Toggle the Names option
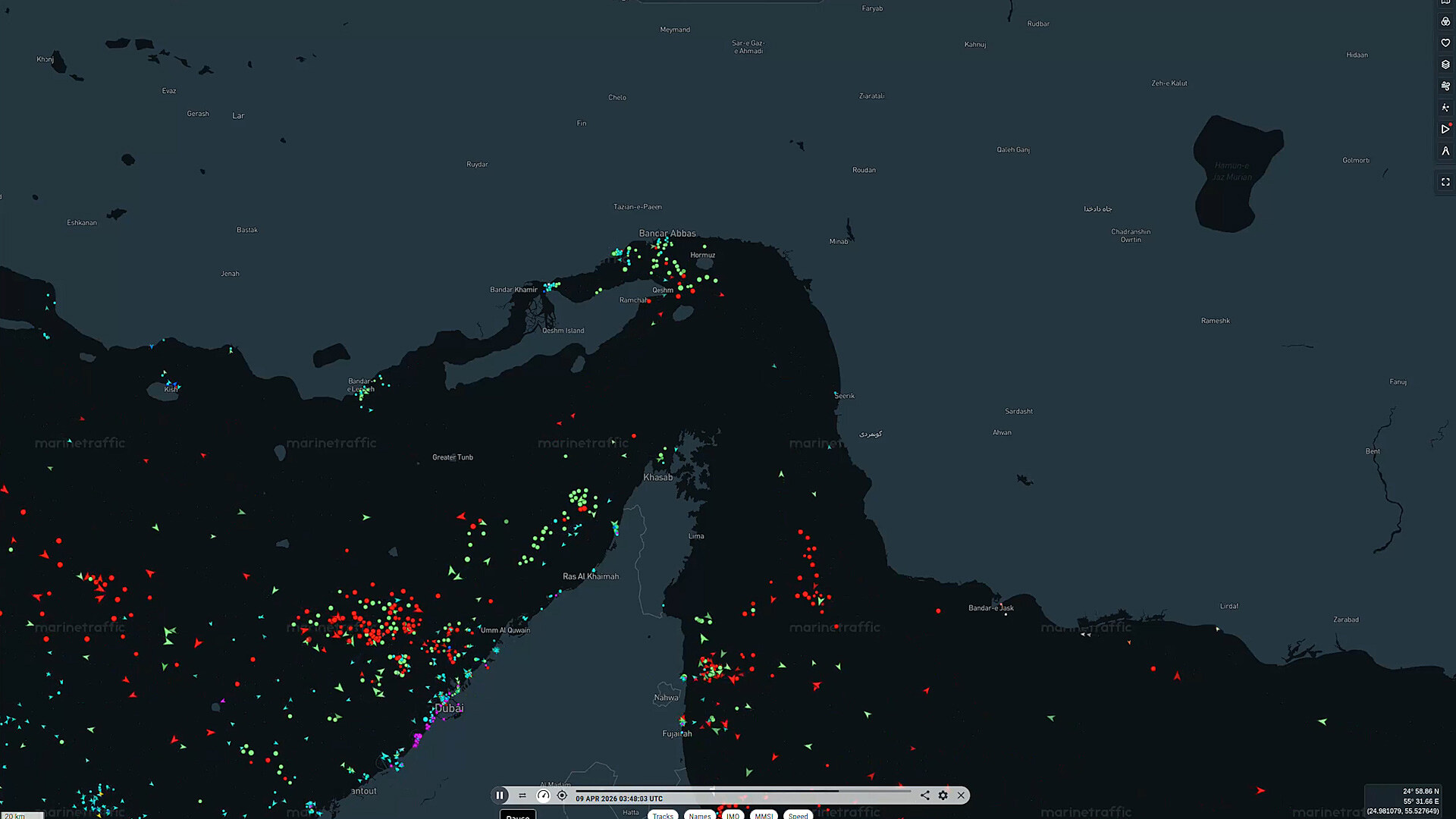 coord(700,815)
